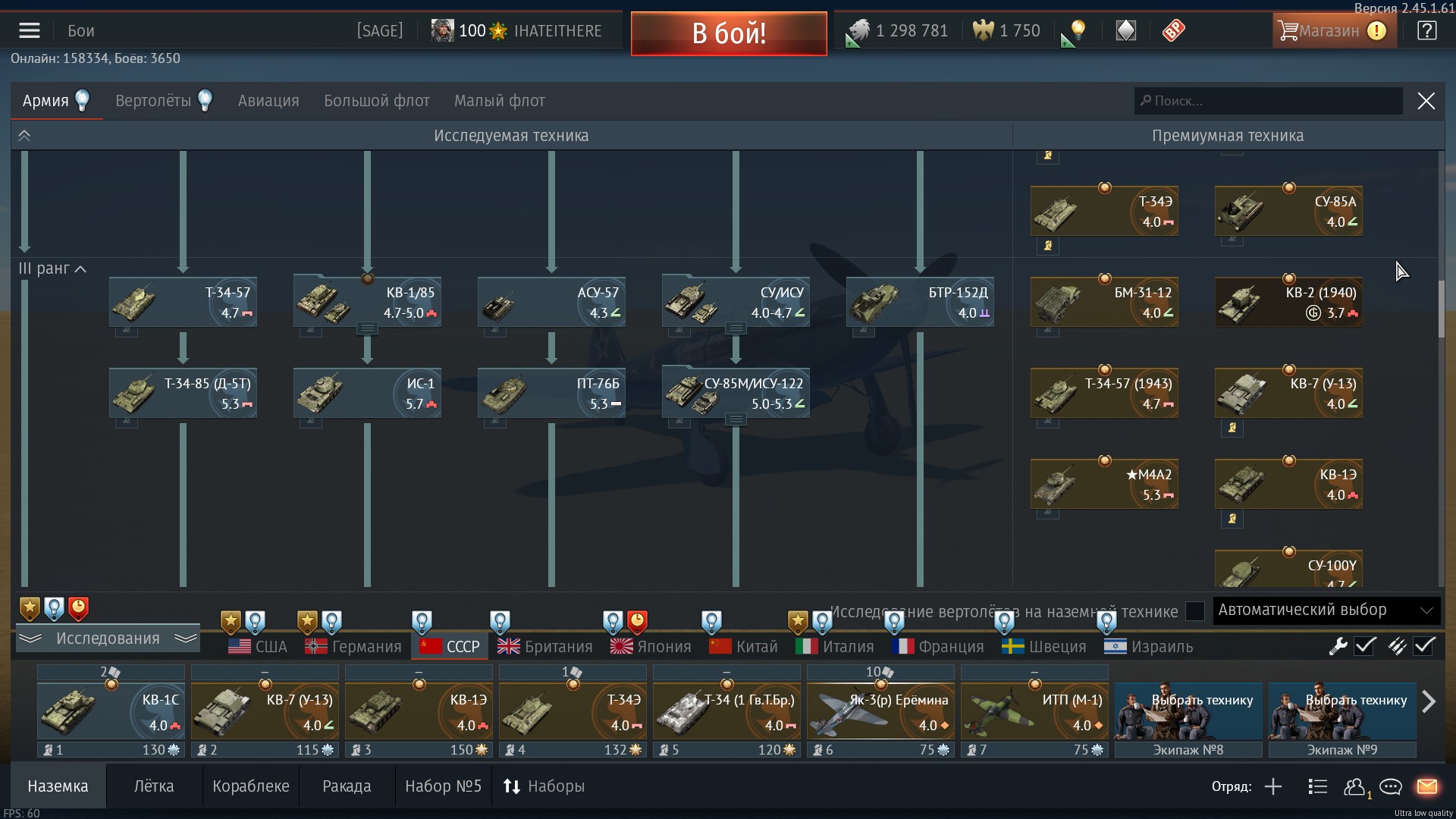Open the help question mark icon
This screenshot has width=1456, height=819.
pyautogui.click(x=1426, y=31)
